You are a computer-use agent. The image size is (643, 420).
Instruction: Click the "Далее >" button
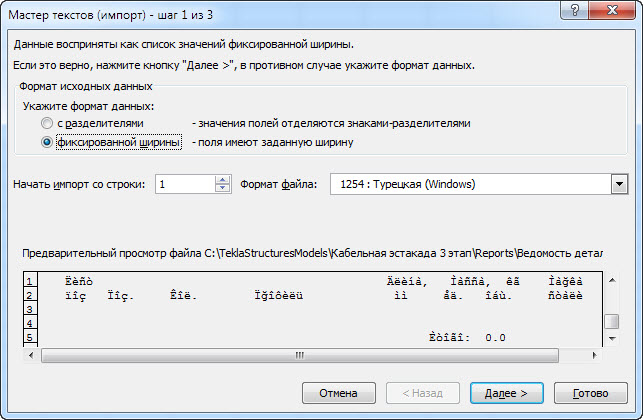506,393
